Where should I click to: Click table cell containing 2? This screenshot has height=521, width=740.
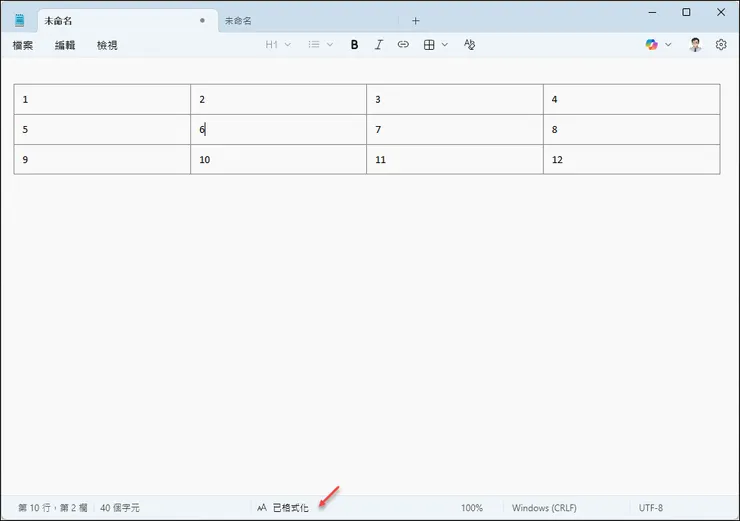coord(278,100)
